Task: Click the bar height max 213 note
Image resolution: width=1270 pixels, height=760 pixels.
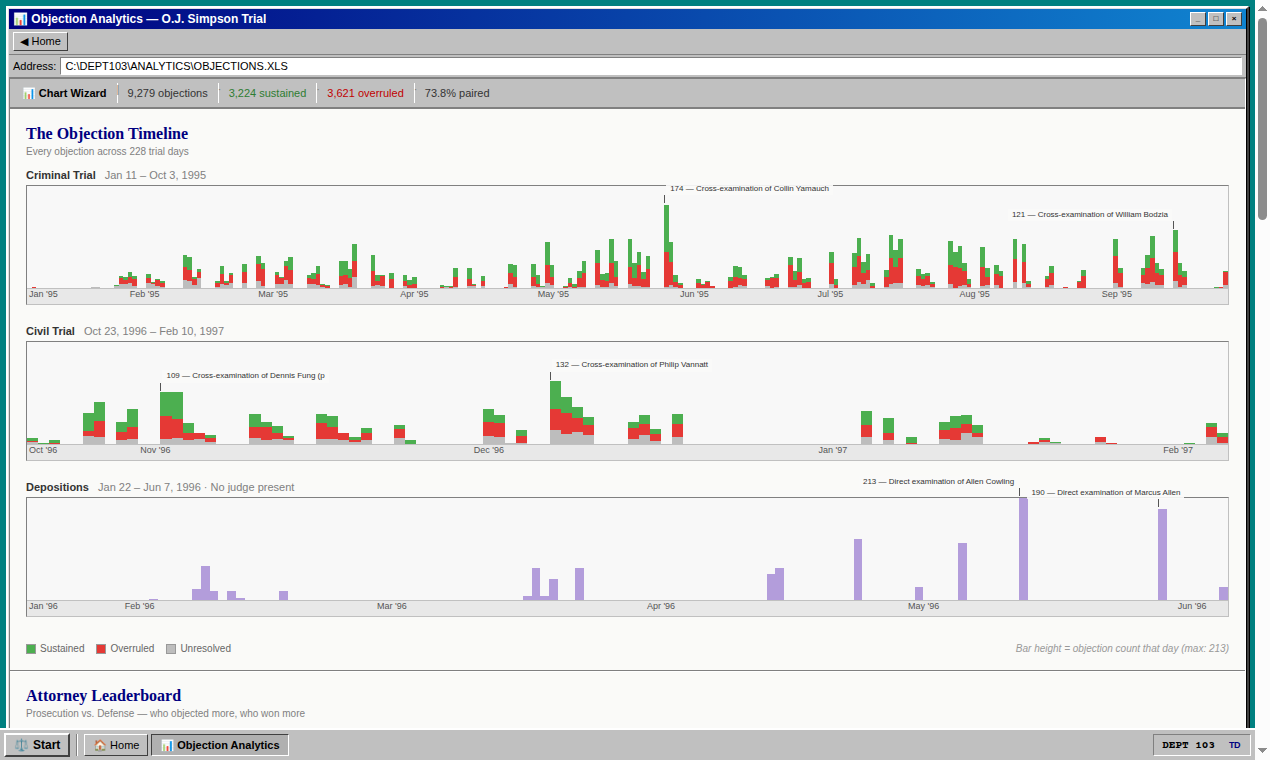Action: [1122, 649]
